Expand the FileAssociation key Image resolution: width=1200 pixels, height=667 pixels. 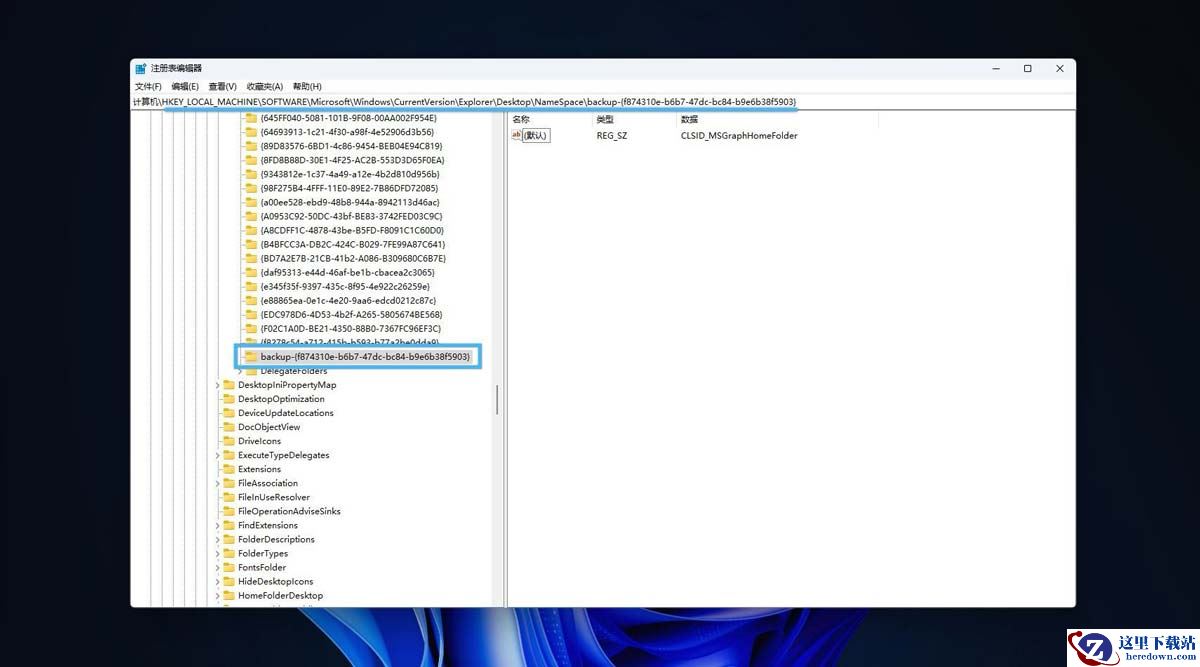point(217,483)
